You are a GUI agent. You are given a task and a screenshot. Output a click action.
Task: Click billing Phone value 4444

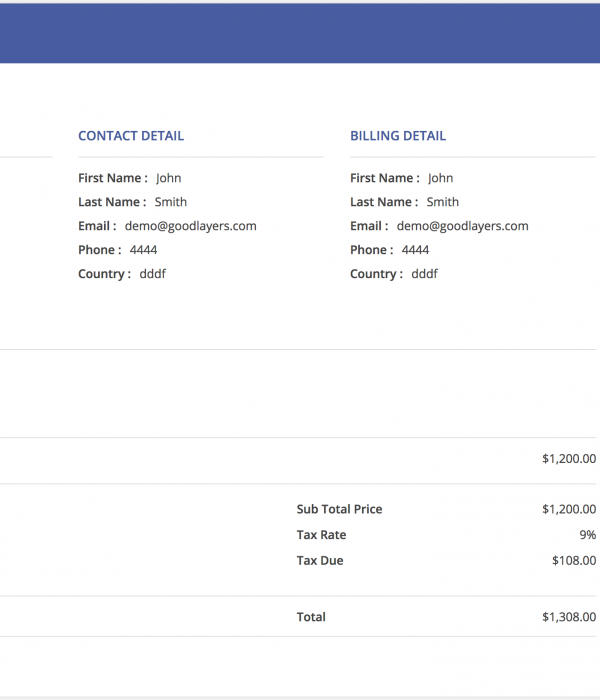(415, 250)
